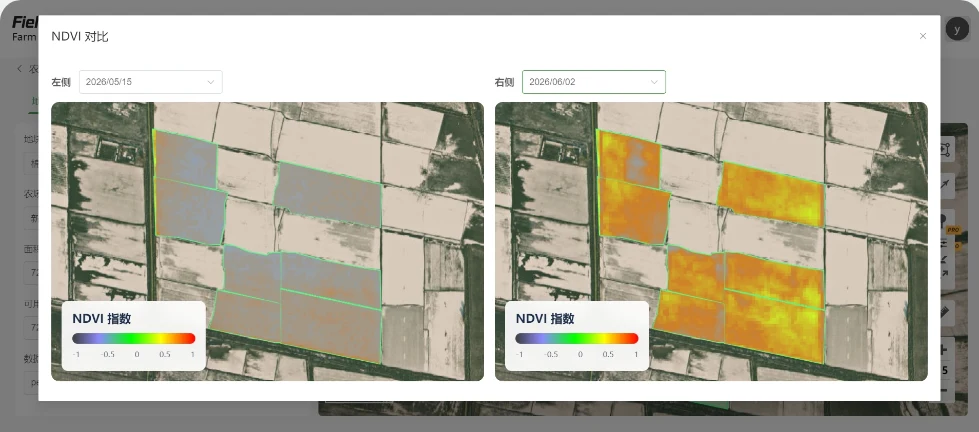
Task: Click the '右侧' label
Action: coord(504,82)
